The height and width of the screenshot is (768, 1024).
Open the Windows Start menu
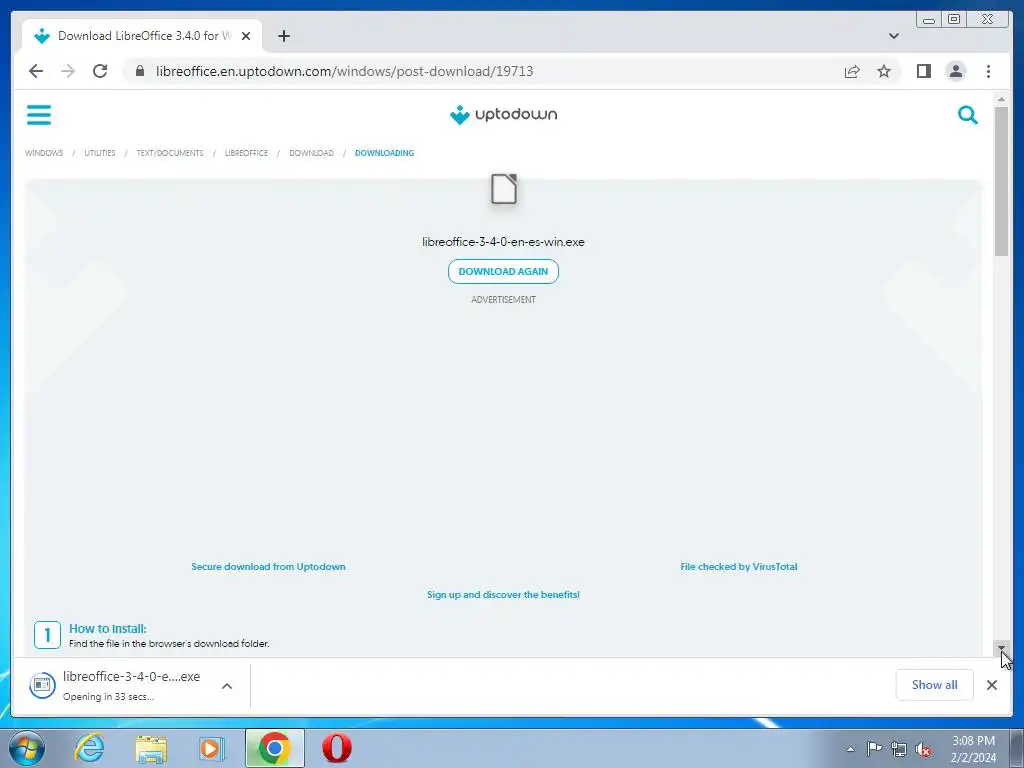tap(27, 748)
